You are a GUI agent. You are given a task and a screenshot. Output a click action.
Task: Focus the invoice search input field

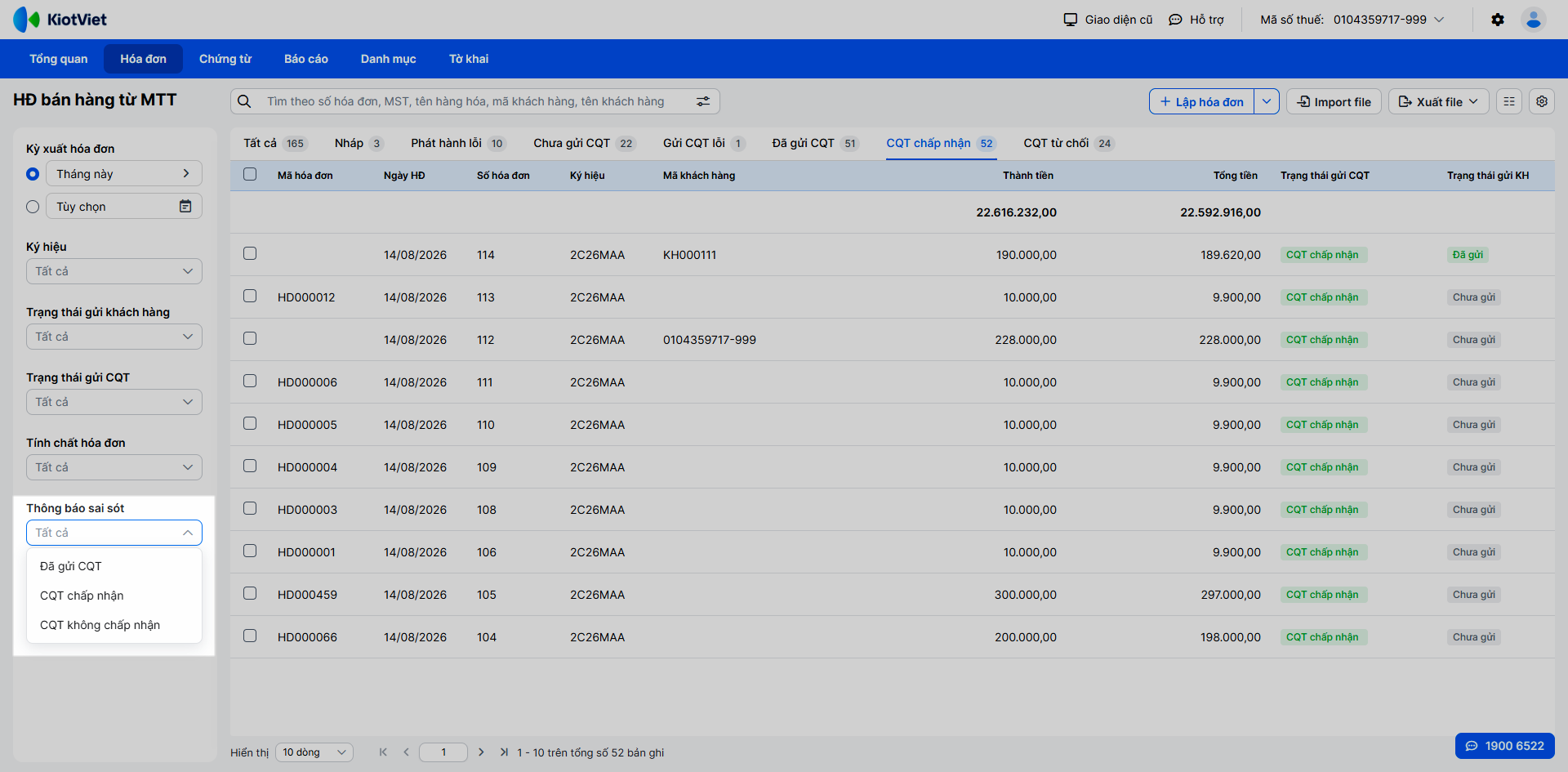click(474, 101)
